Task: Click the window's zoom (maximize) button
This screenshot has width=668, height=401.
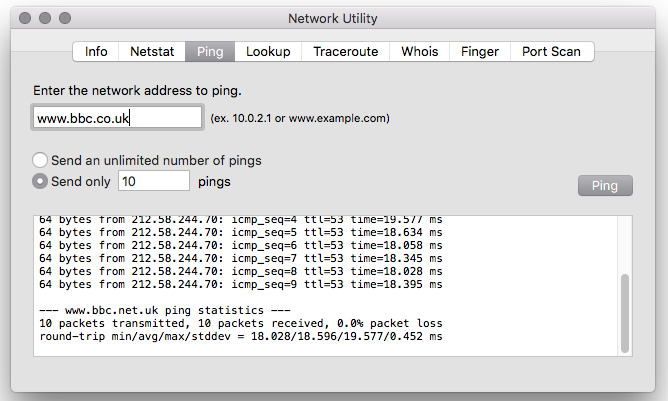Action: (x=65, y=18)
